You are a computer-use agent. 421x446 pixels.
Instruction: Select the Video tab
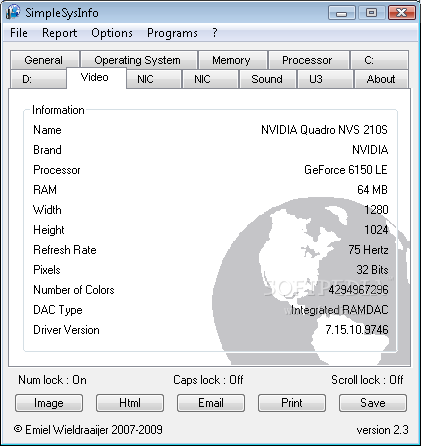coord(96,78)
